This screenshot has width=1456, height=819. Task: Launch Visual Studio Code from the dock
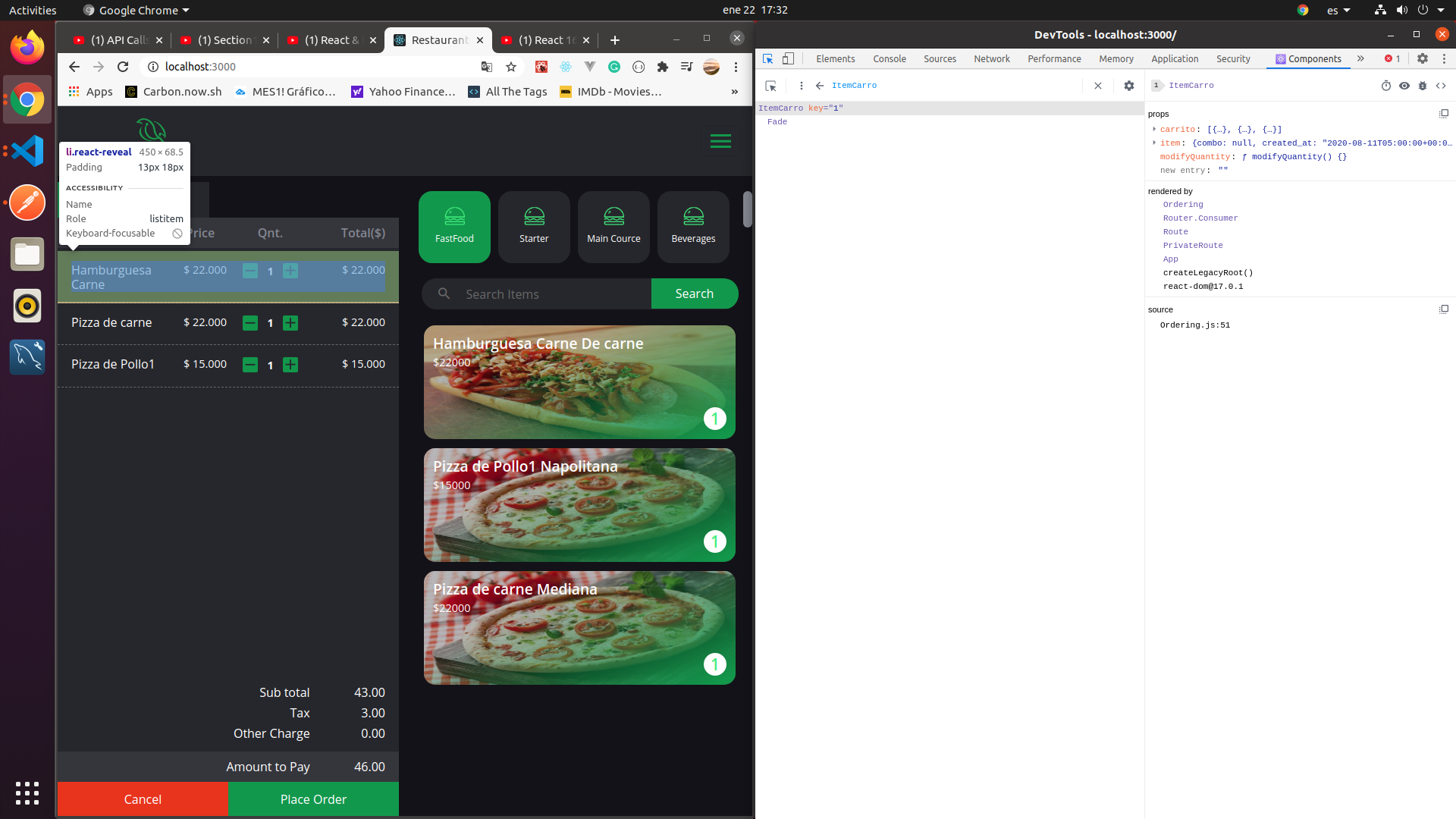coord(27,151)
